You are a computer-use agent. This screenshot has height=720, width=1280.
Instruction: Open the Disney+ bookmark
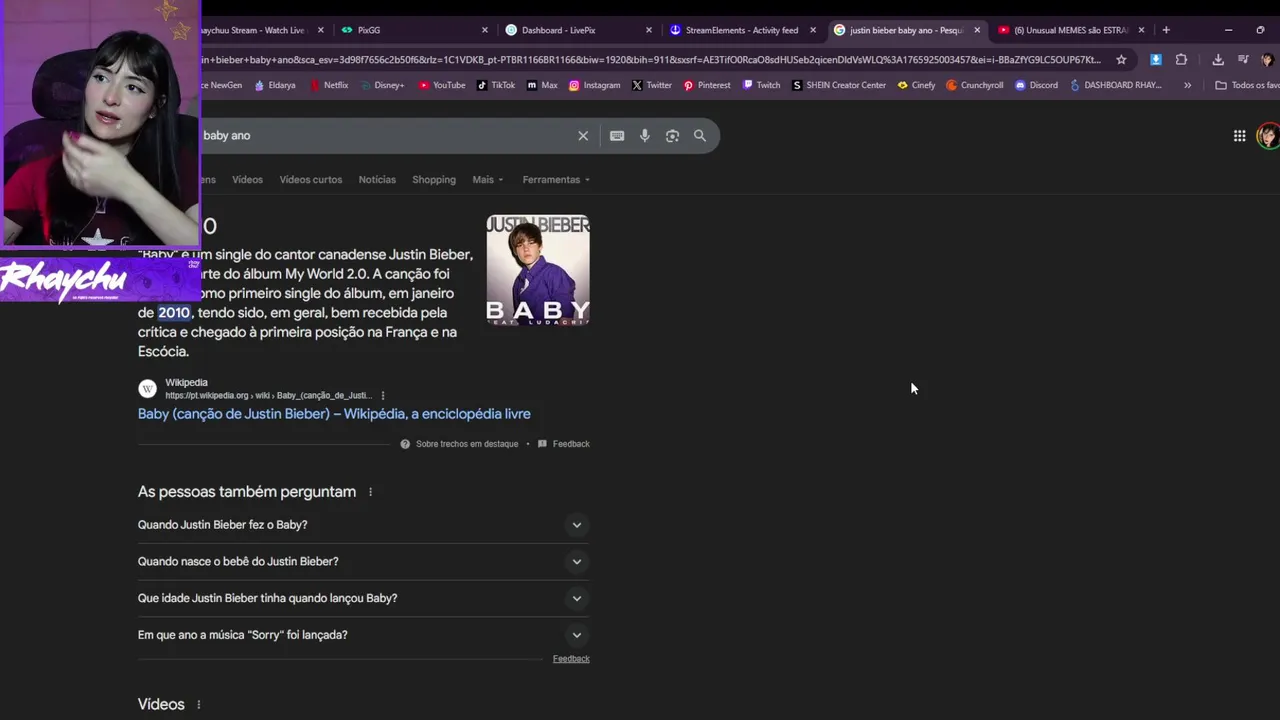[383, 86]
